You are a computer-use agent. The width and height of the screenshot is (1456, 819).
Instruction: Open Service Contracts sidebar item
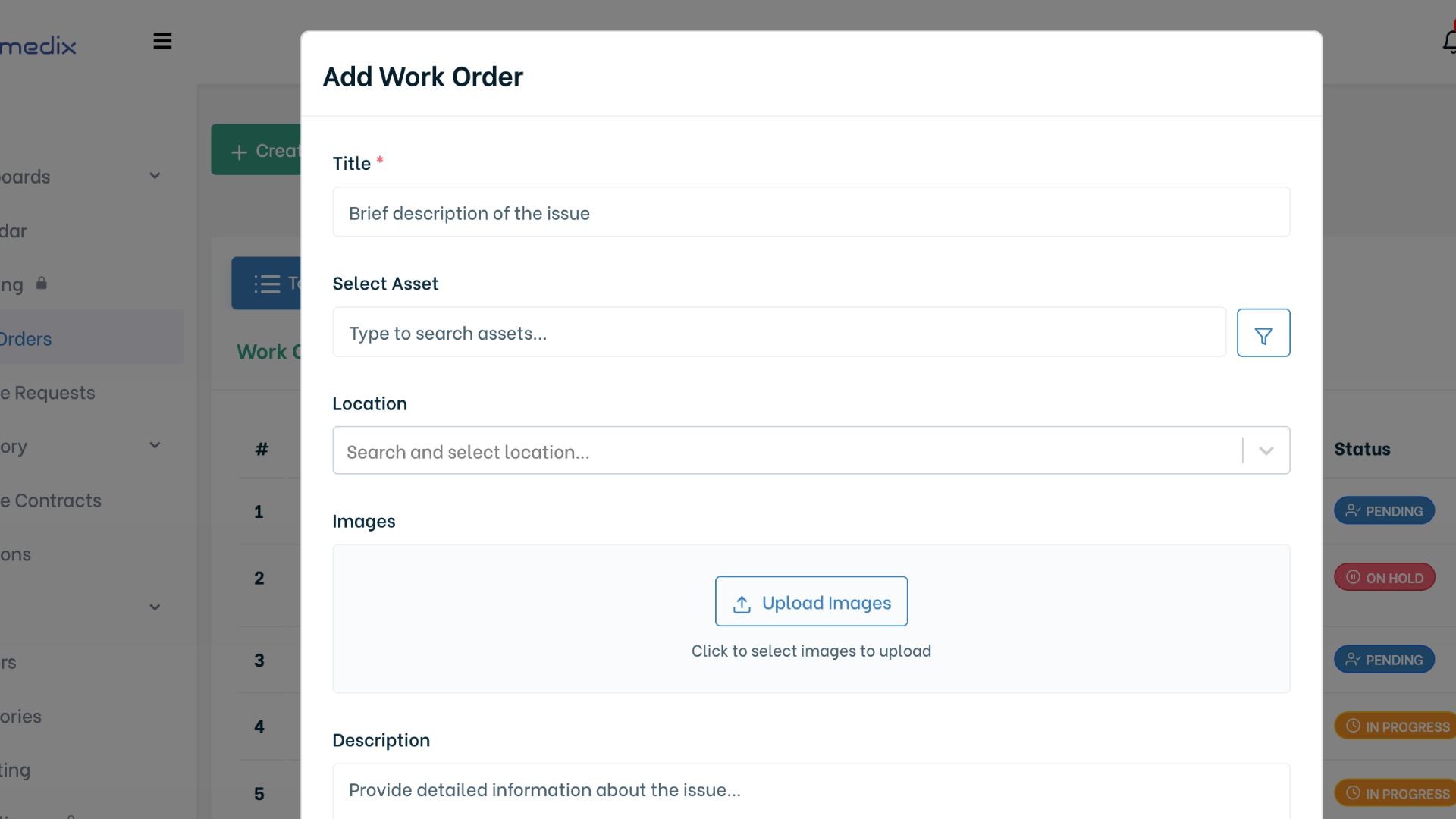click(51, 500)
